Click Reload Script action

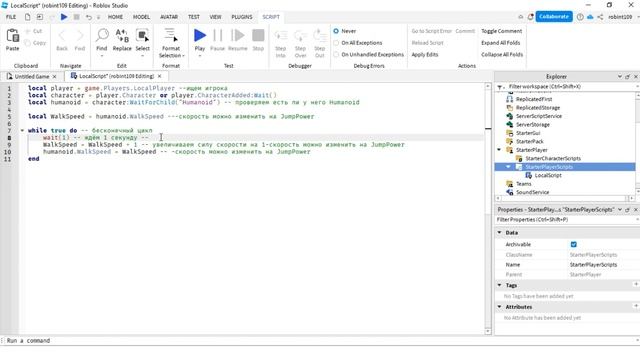427,42
